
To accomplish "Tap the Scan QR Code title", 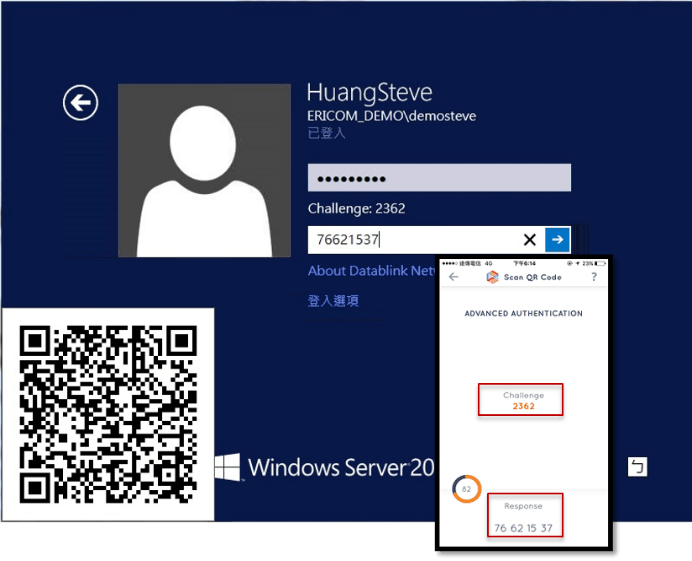I will [533, 277].
